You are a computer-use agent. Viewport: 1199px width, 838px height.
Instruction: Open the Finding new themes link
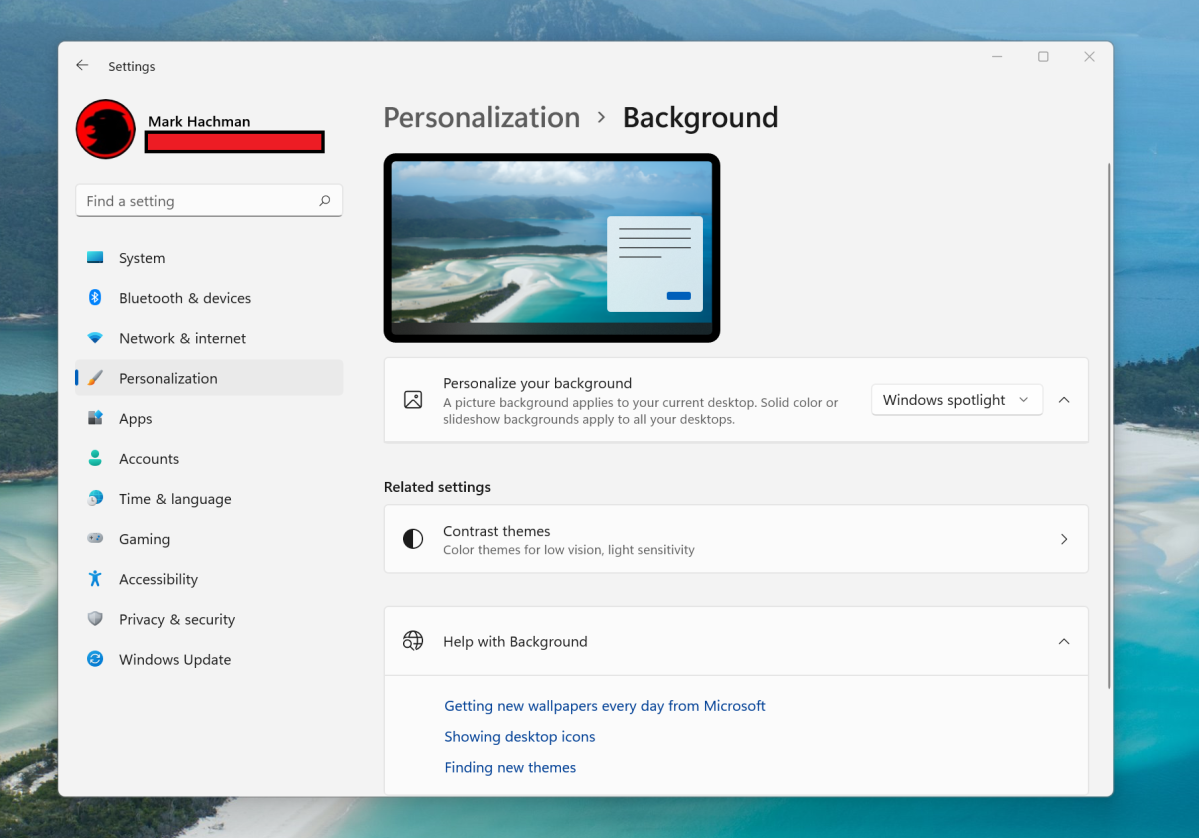510,767
